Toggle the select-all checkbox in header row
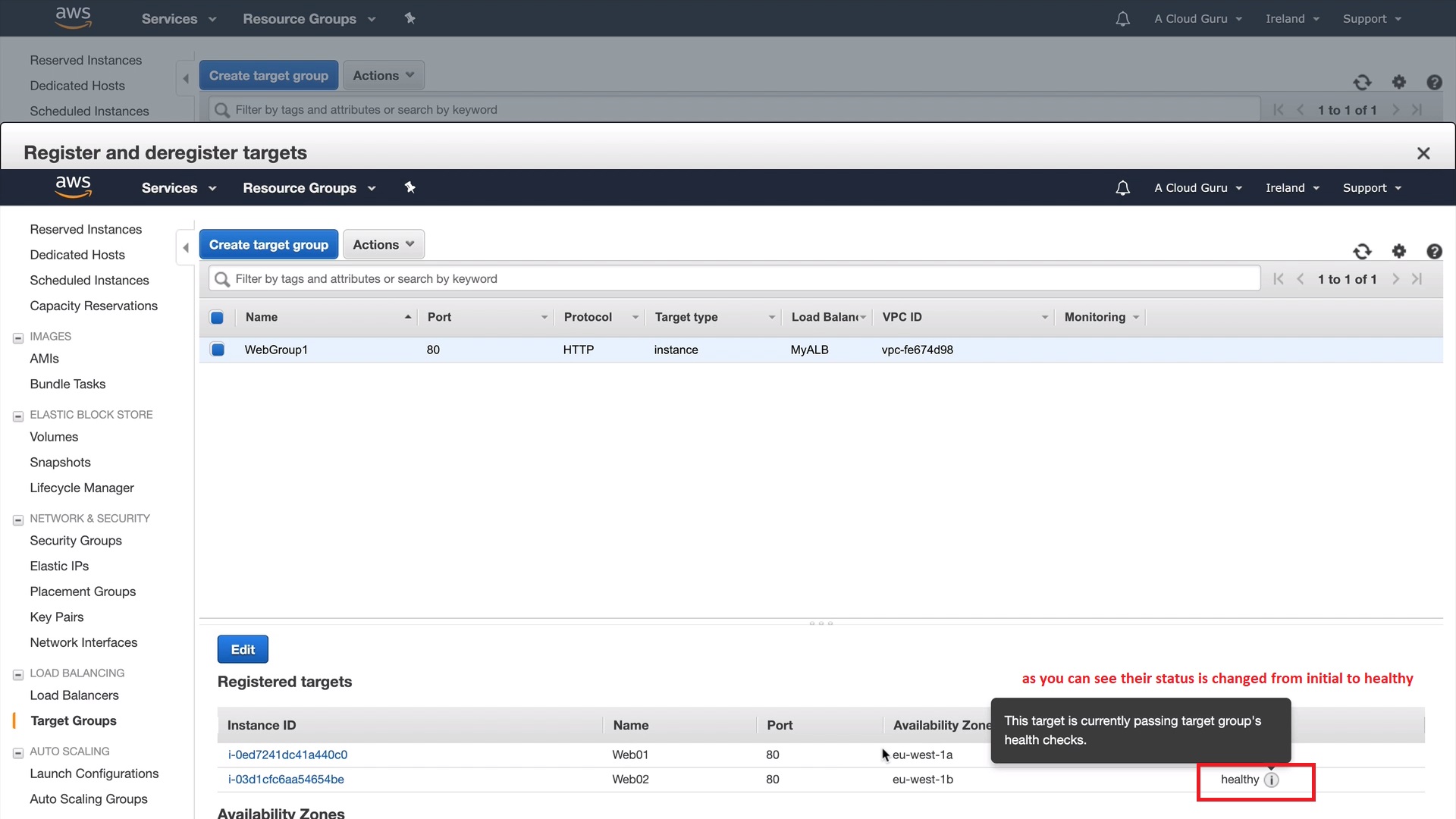Image resolution: width=1456 pixels, height=819 pixels. coord(217,318)
